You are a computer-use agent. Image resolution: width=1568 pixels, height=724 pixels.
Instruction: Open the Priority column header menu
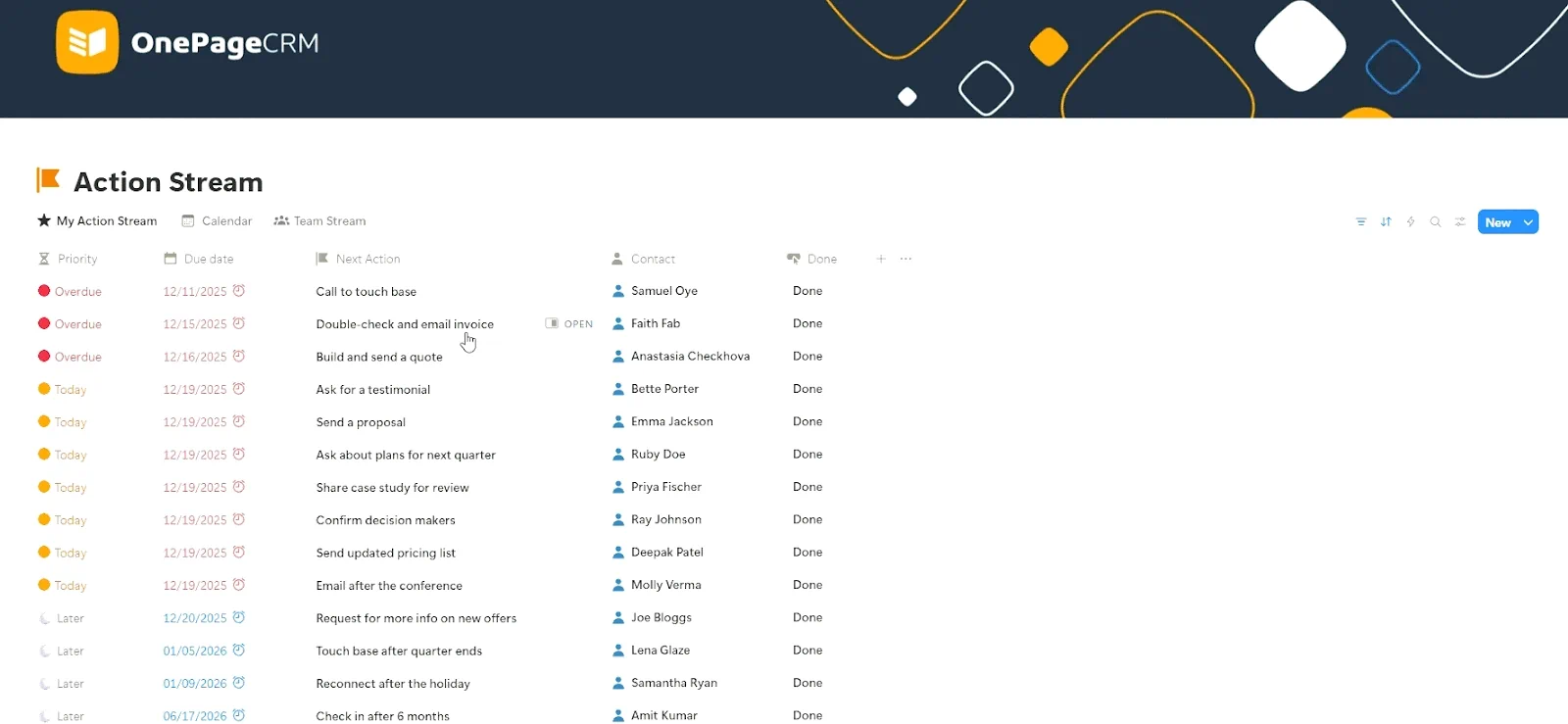click(68, 259)
